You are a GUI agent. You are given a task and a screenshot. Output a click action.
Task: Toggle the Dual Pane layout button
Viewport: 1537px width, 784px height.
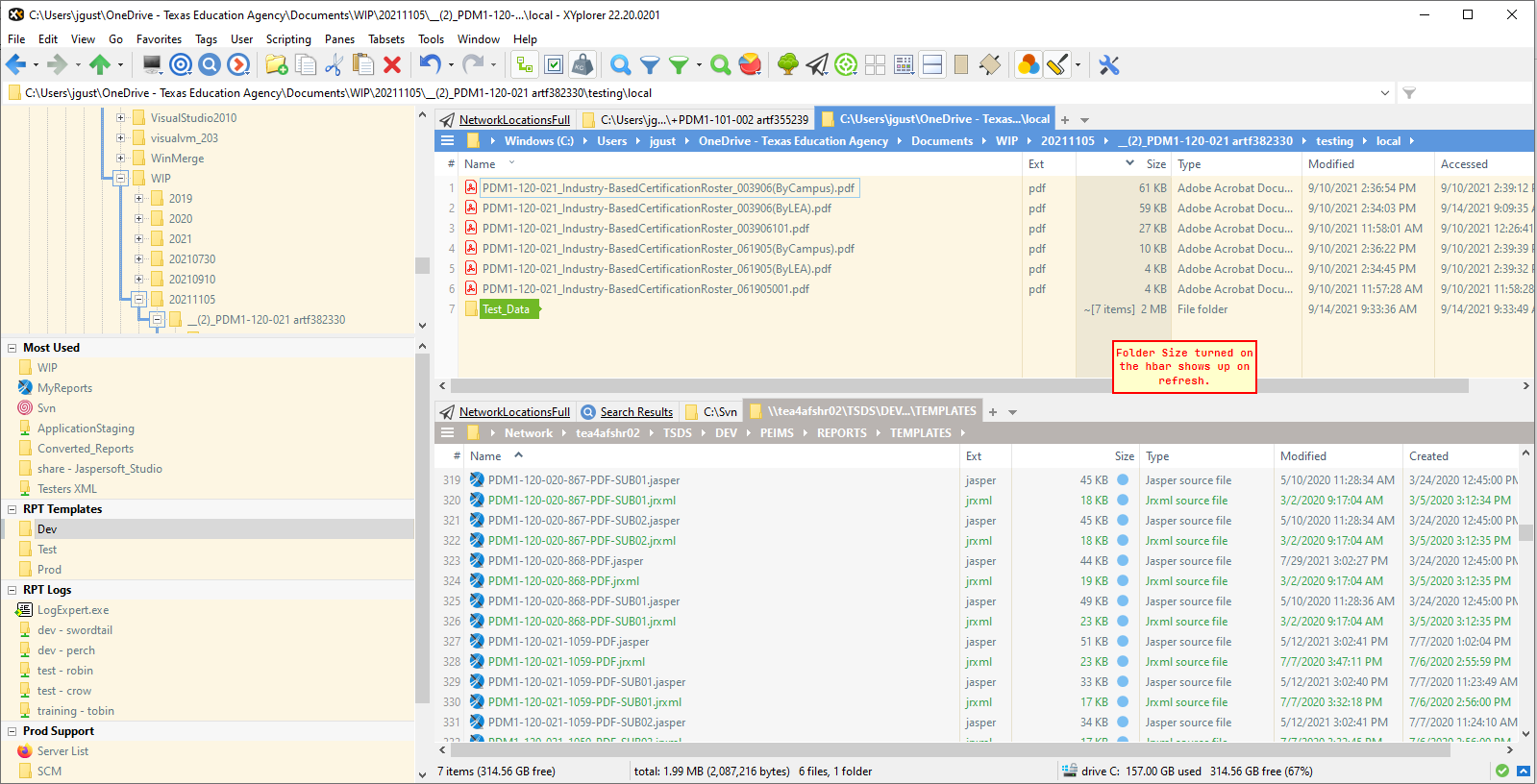point(932,65)
